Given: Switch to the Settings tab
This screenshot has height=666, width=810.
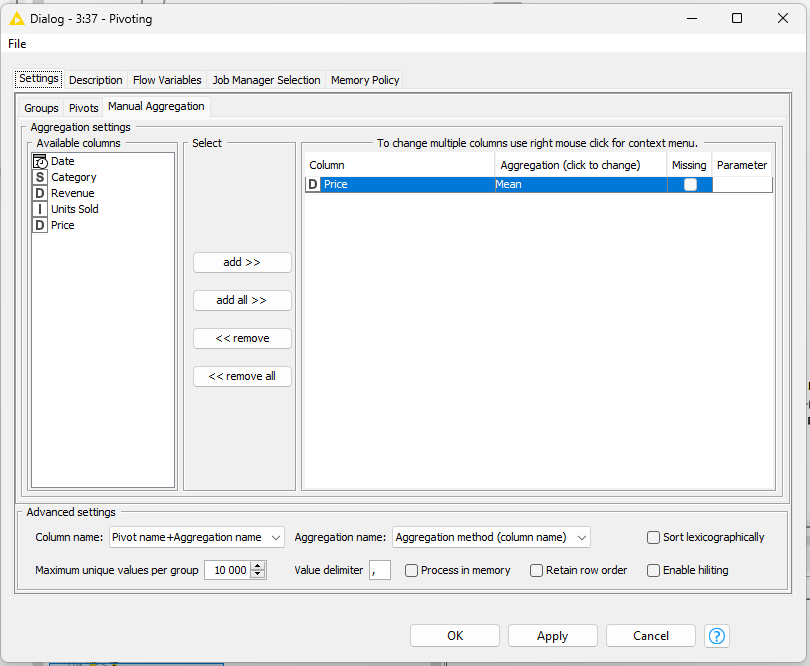Looking at the screenshot, I should 39,79.
